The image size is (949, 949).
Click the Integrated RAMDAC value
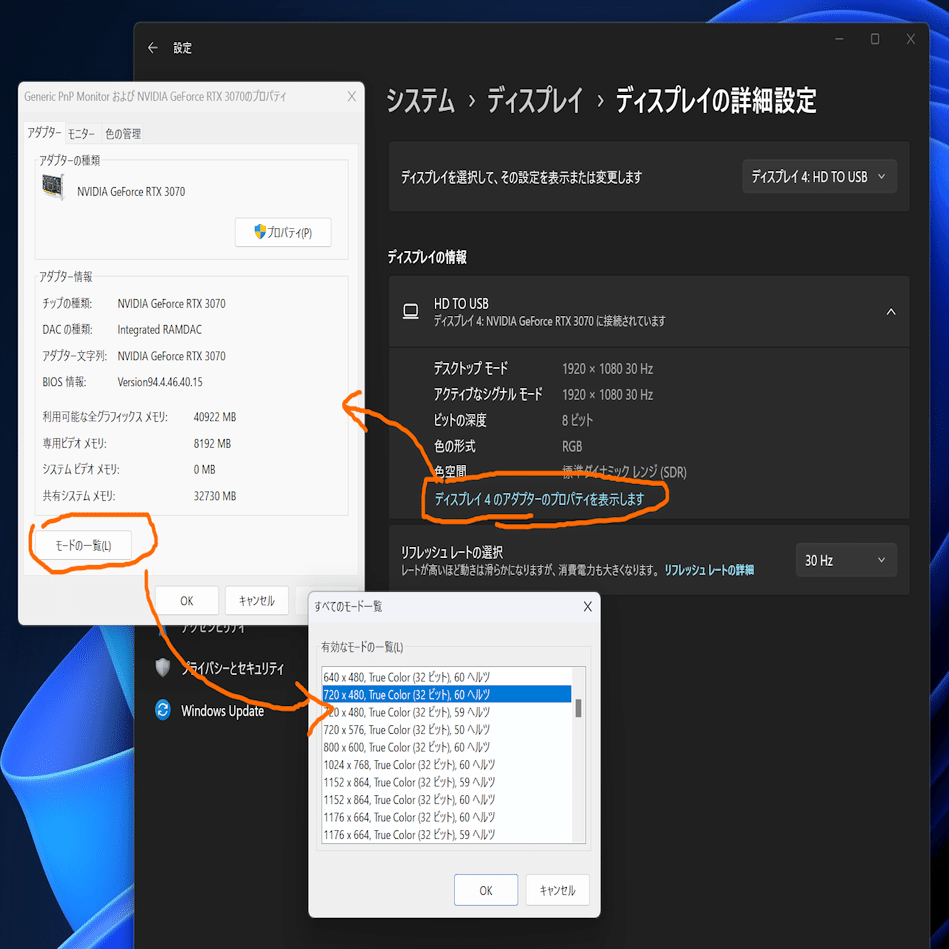159,329
